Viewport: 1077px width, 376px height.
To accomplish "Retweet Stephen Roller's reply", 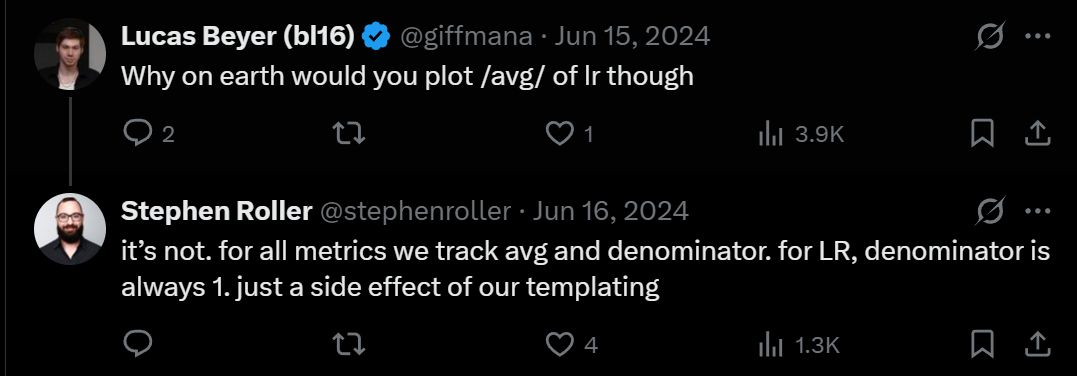I will pos(348,343).
